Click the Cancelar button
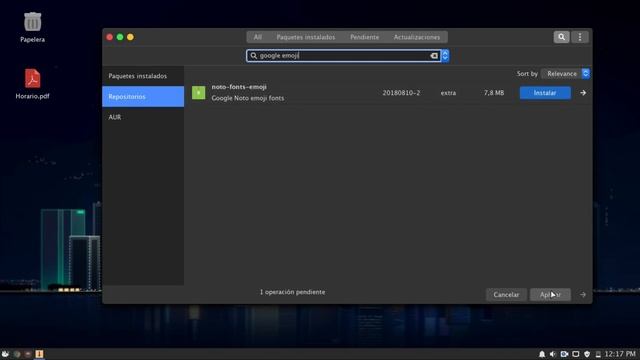640x360 pixels. click(x=506, y=294)
